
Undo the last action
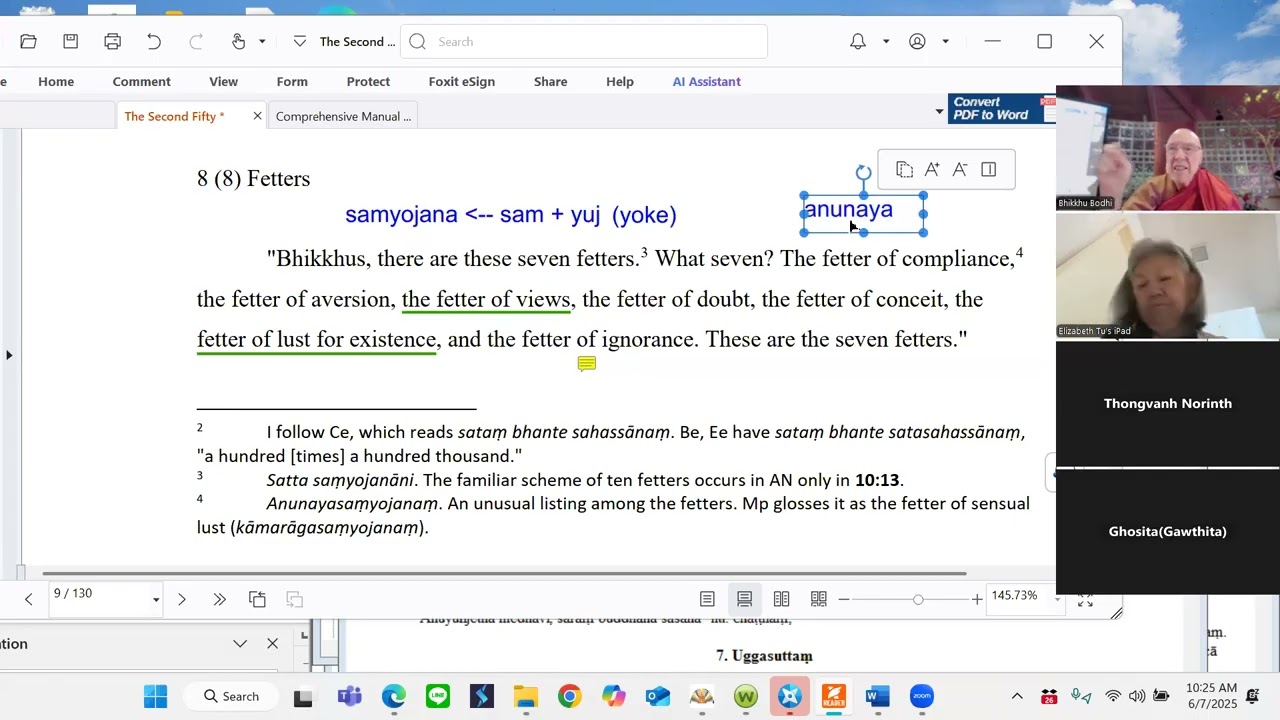pyautogui.click(x=154, y=41)
